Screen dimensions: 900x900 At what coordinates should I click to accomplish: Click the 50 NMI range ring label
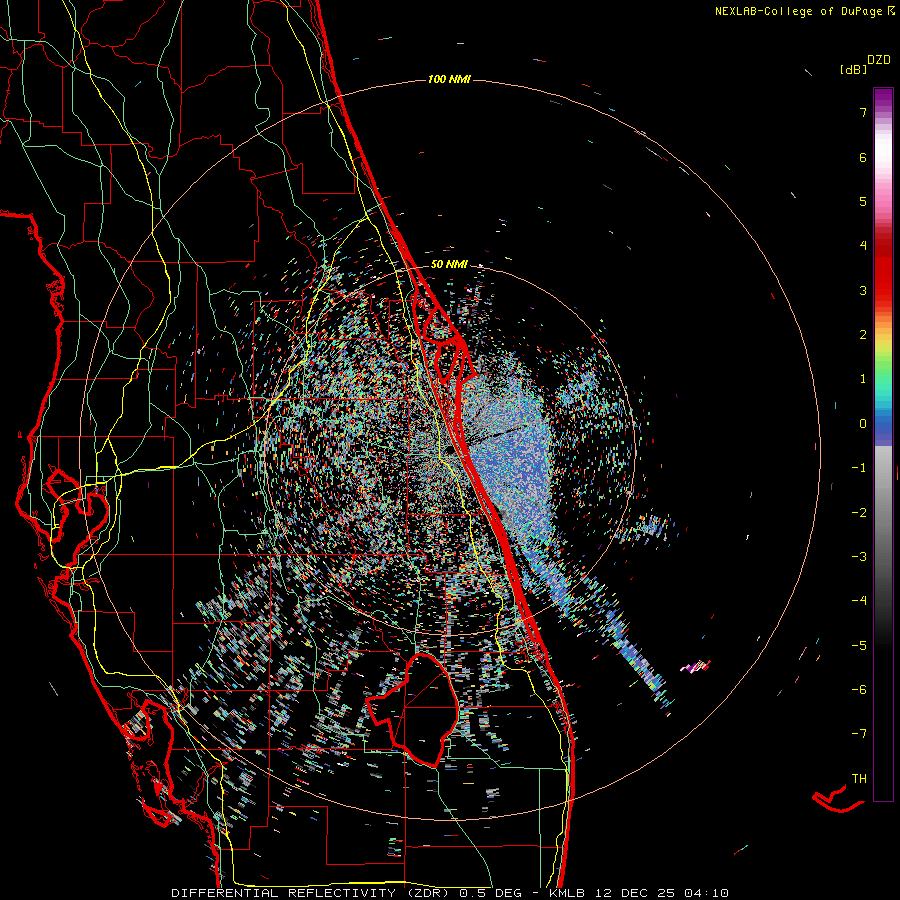[449, 265]
